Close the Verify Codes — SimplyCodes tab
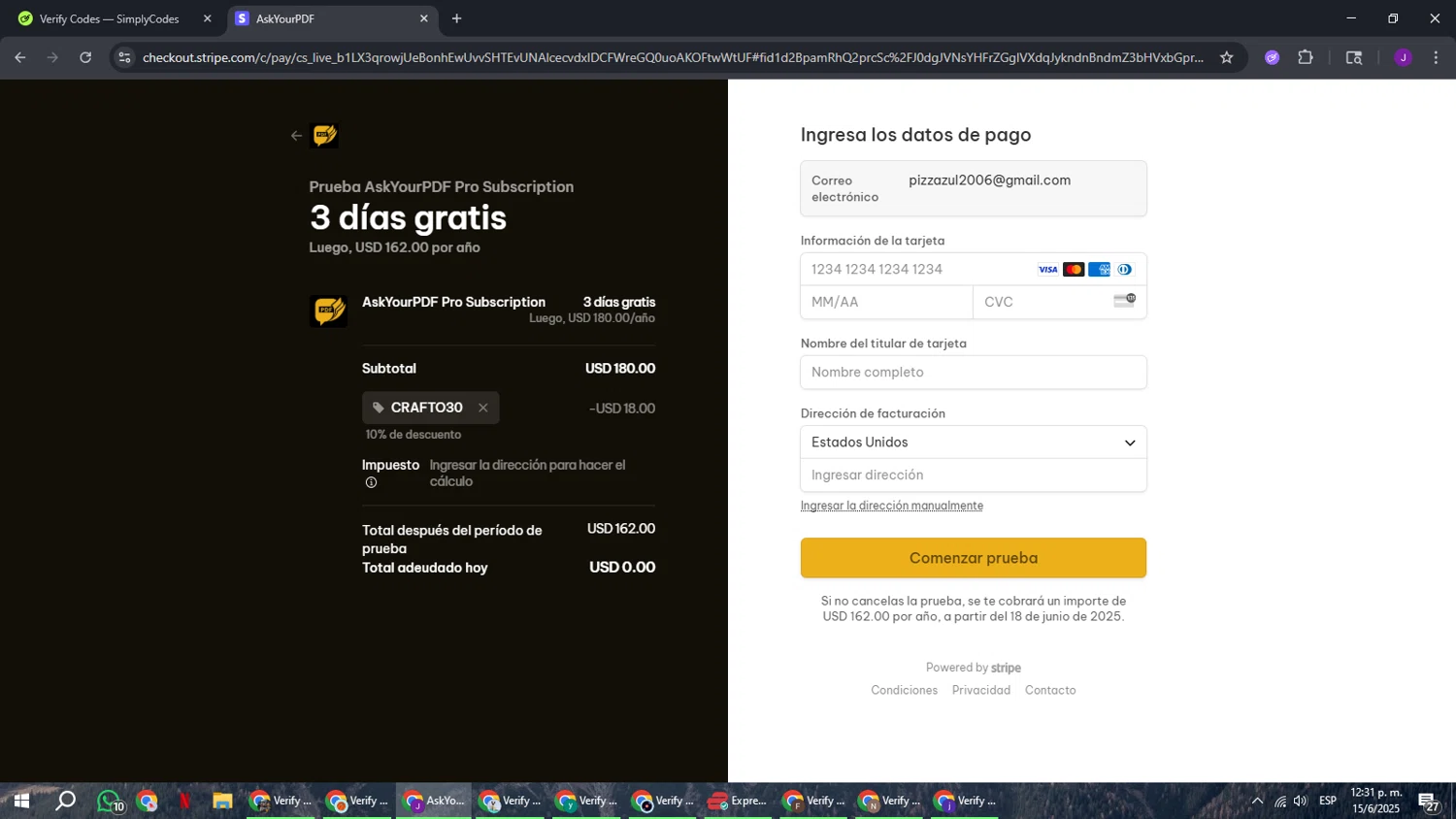The width and height of the screenshot is (1456, 819). tap(207, 18)
